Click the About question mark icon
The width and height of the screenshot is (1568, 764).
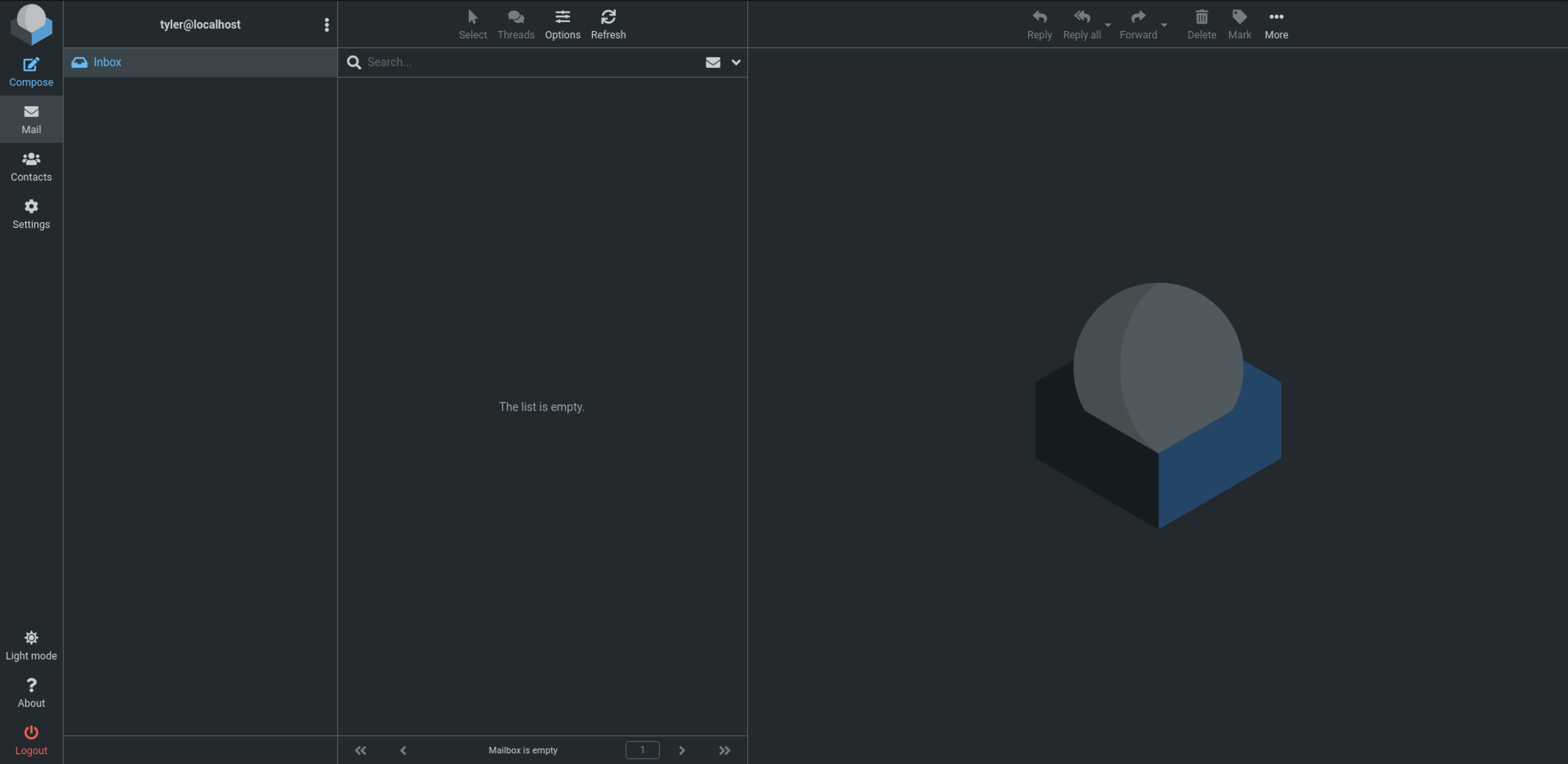[x=31, y=693]
